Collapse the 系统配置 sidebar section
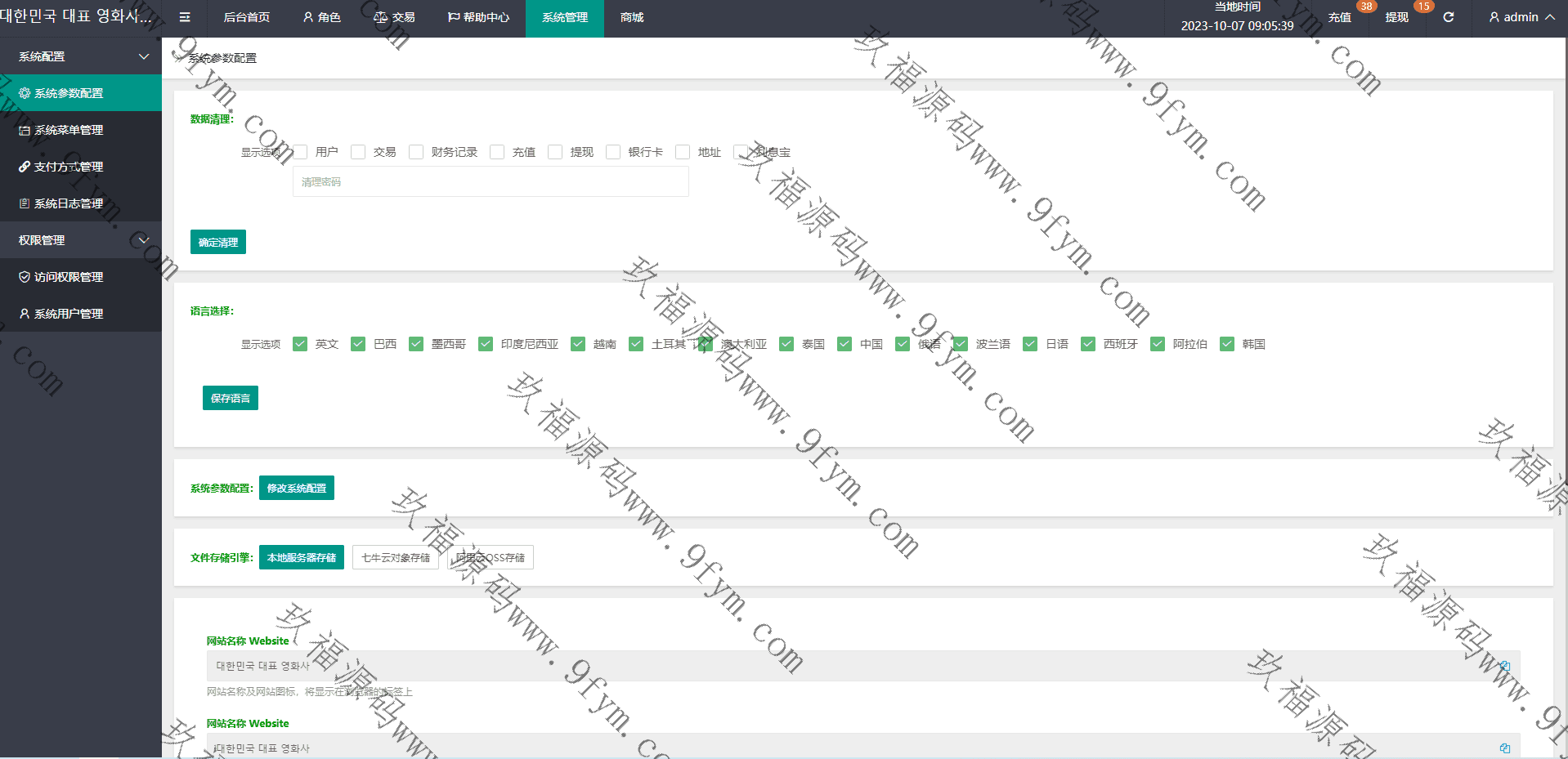1568x759 pixels. [x=144, y=56]
